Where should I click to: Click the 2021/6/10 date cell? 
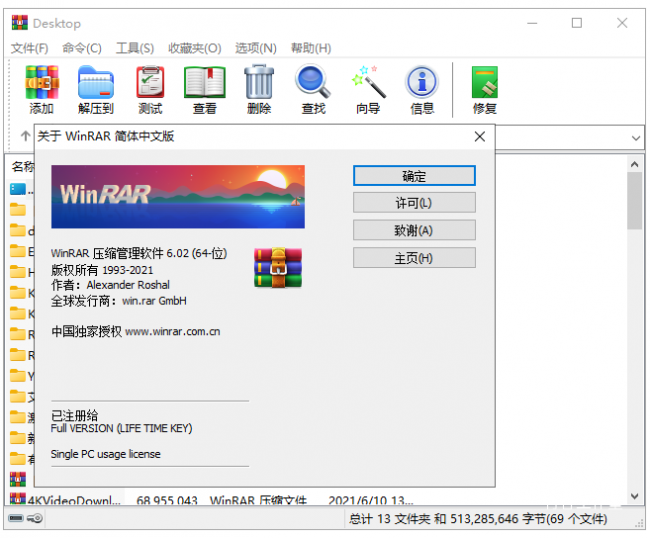coord(370,501)
